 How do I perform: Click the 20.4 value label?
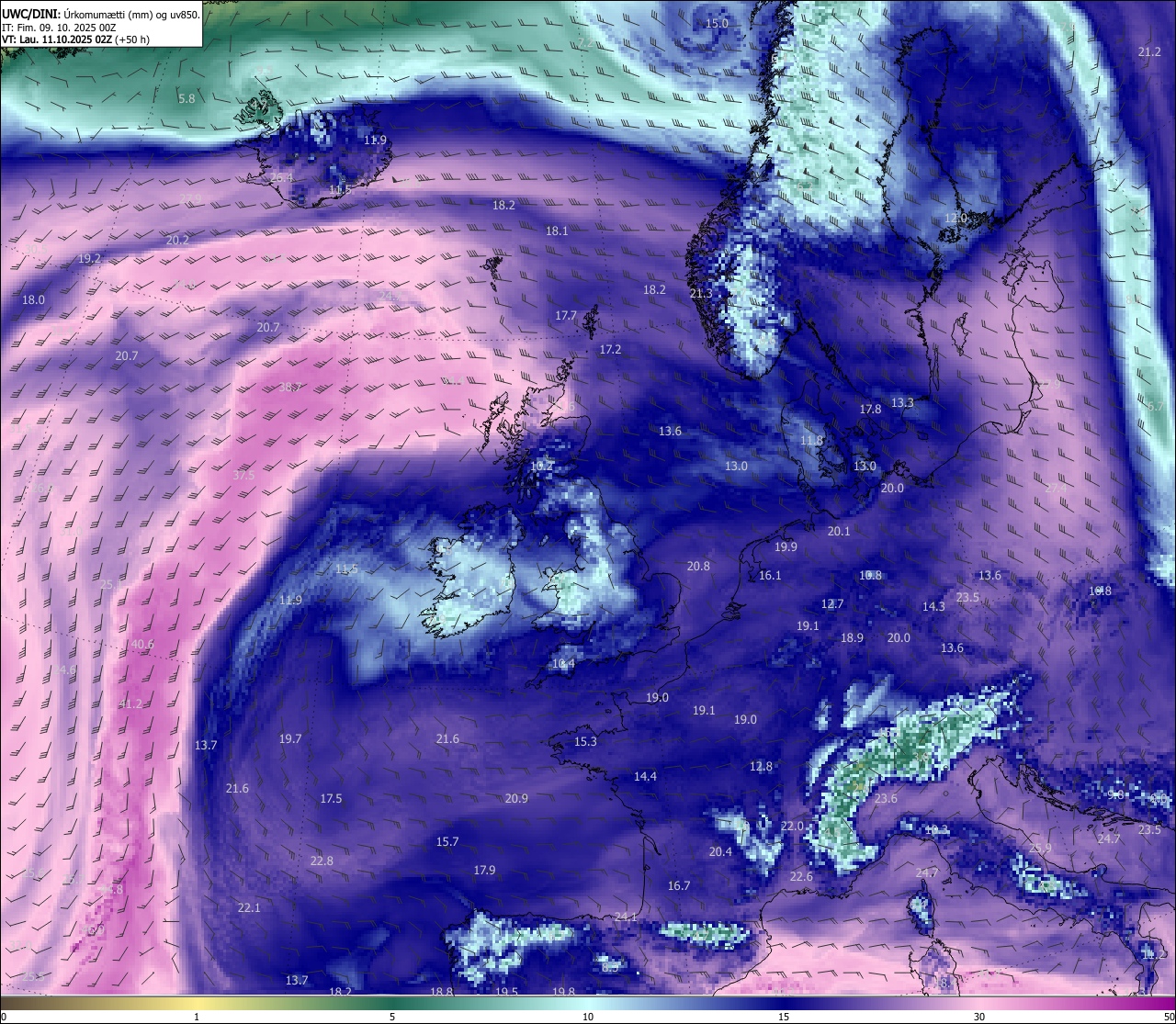(720, 852)
